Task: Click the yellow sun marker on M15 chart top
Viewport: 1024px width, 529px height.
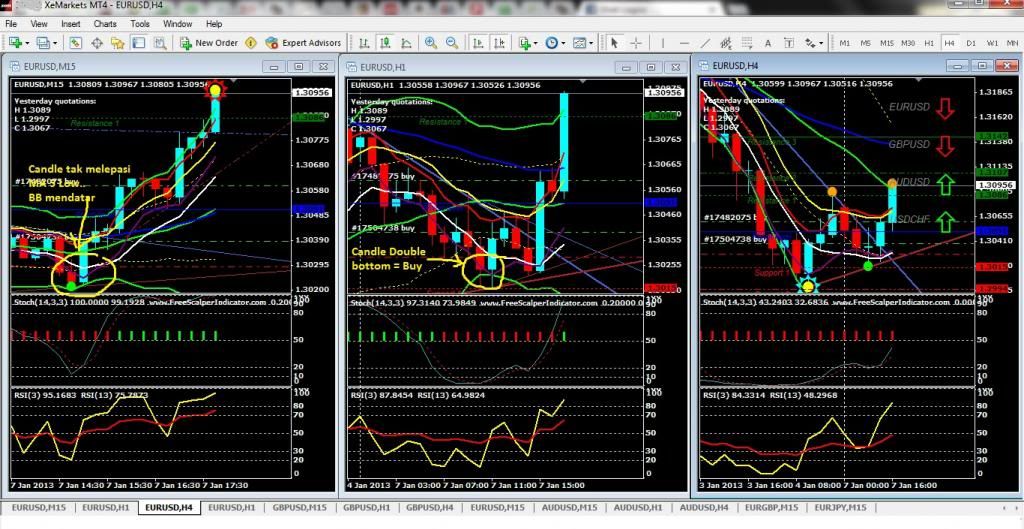Action: pyautogui.click(x=214, y=91)
